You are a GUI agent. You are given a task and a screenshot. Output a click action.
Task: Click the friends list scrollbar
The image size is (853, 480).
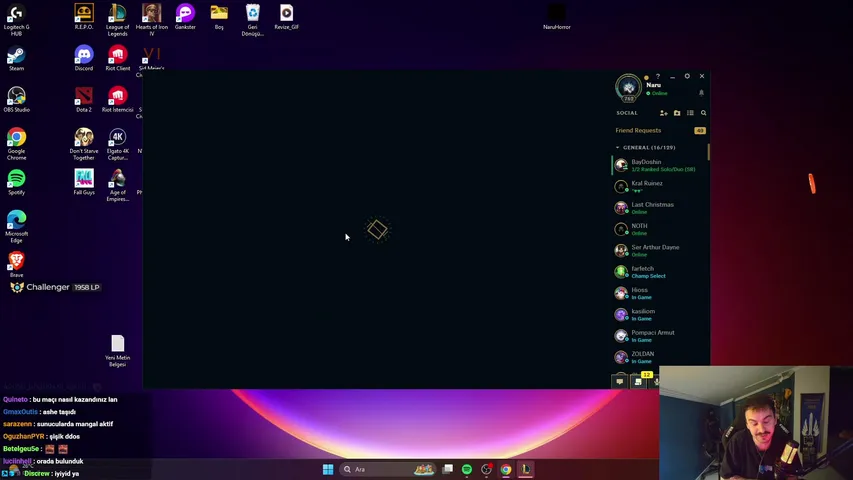coord(708,152)
